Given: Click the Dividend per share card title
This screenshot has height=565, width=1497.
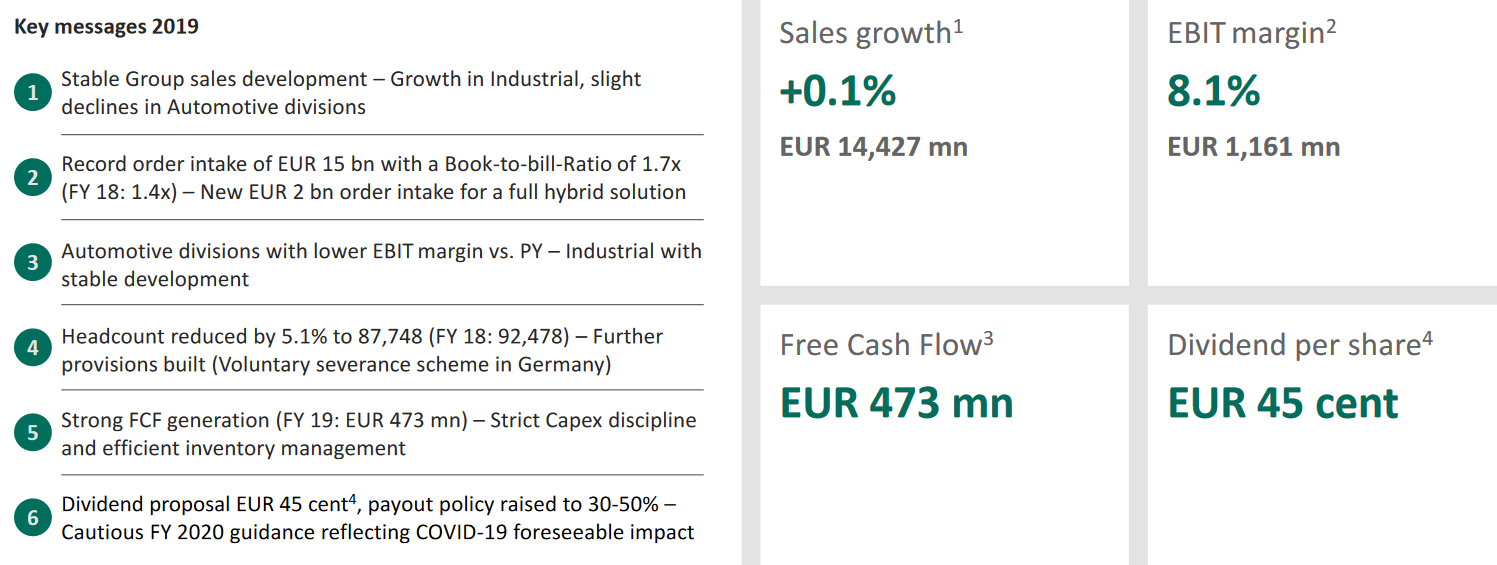Looking at the screenshot, I should coord(1300,344).
